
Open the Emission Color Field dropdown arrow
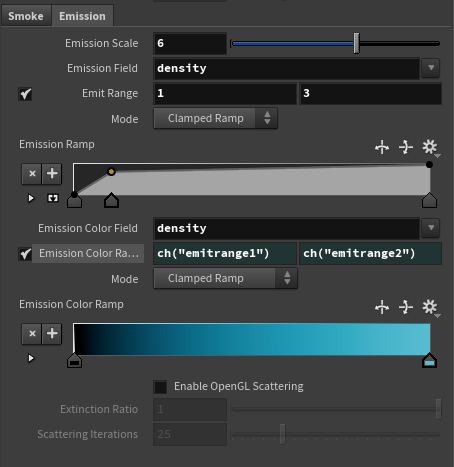(431, 228)
